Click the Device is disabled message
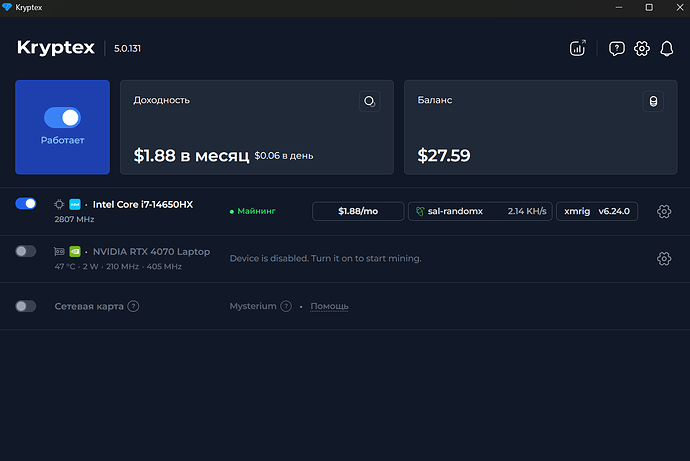This screenshot has height=461, width=690. pyautogui.click(x=325, y=259)
